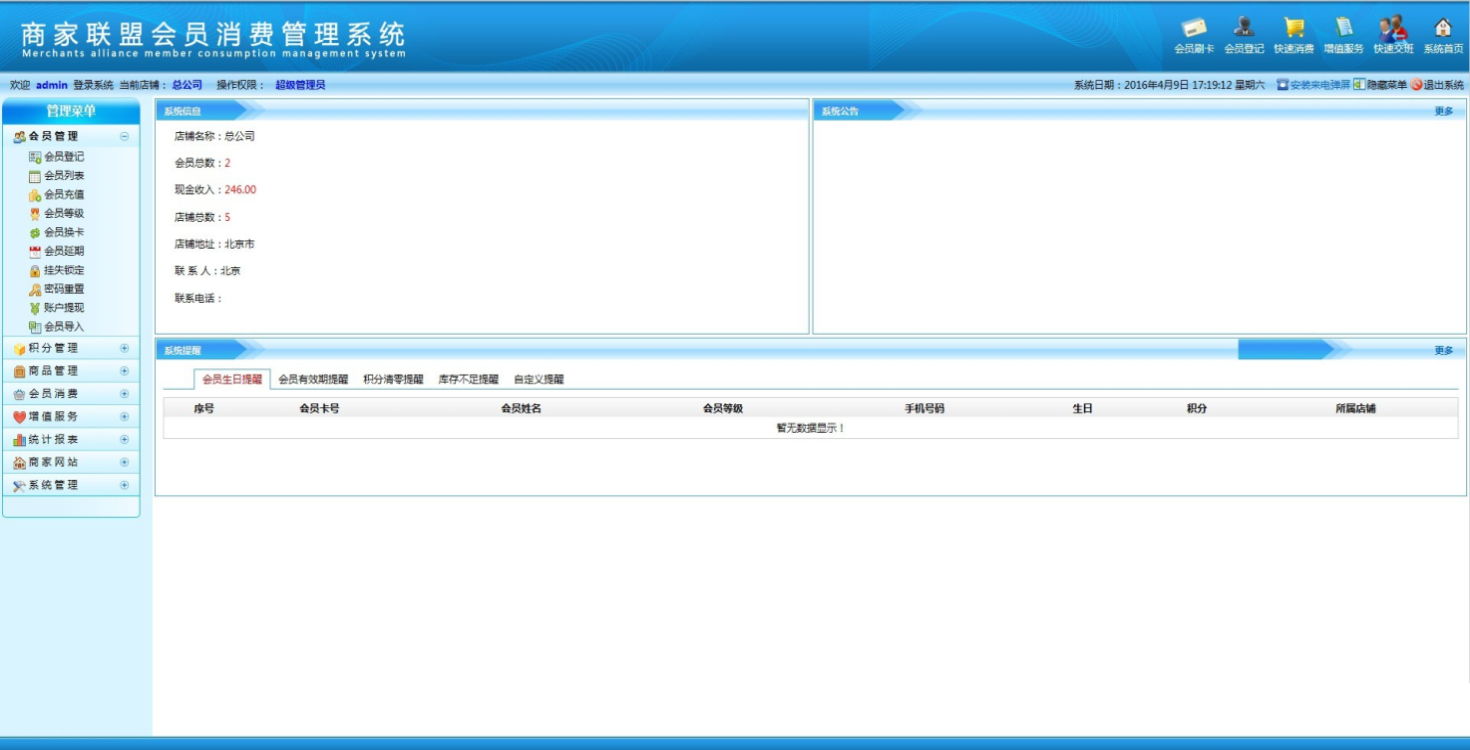The width and height of the screenshot is (1470, 750).
Task: Click the 管理菜单 sidebar header
Action: [x=71, y=111]
